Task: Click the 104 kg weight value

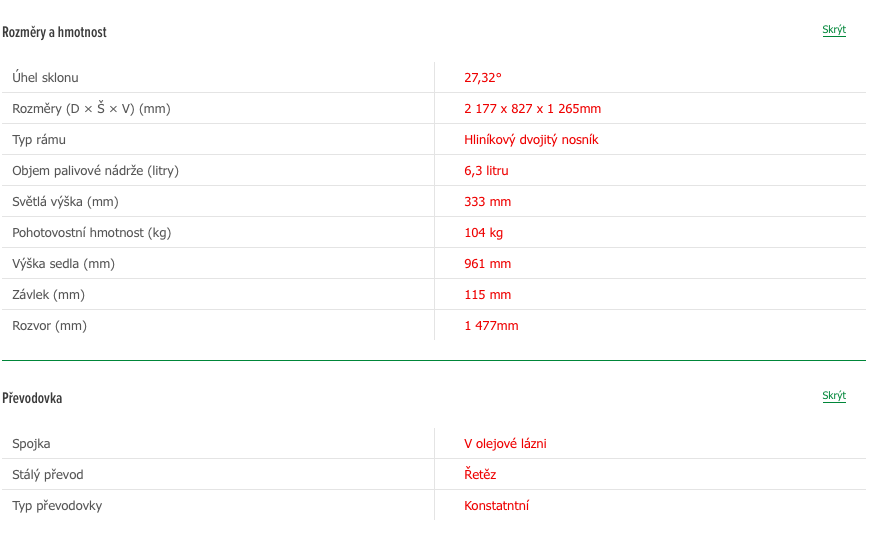Action: [483, 233]
